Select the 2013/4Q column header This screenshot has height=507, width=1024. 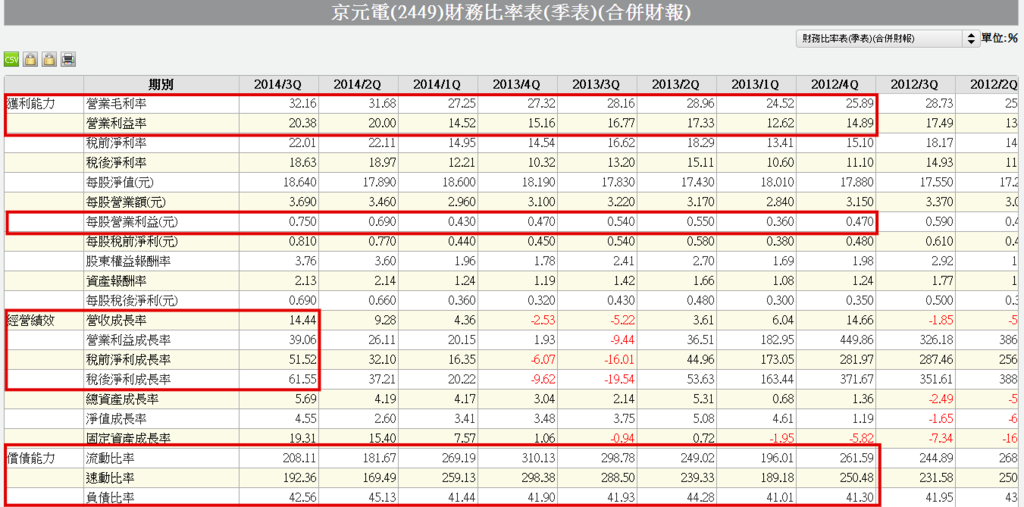click(x=517, y=85)
